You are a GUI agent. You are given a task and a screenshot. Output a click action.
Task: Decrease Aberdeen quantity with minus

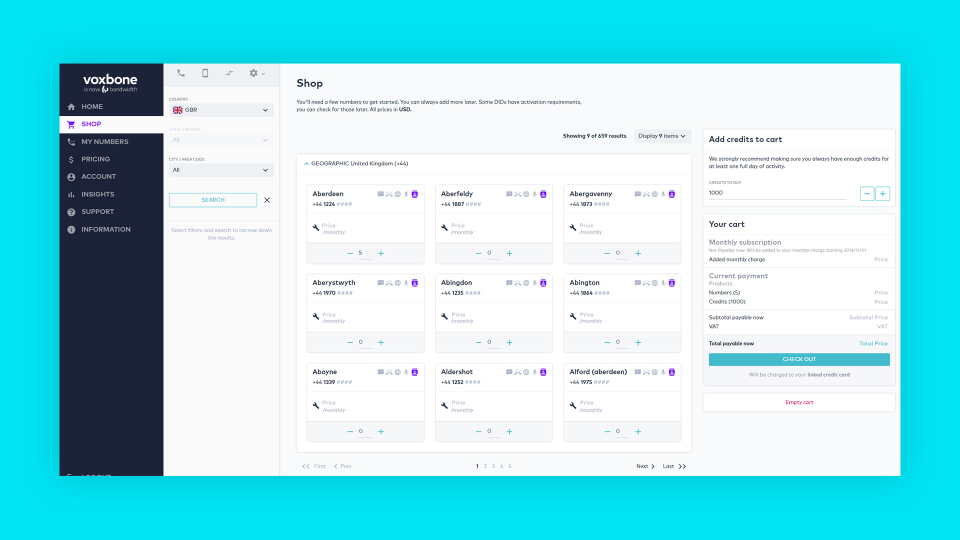pos(350,253)
